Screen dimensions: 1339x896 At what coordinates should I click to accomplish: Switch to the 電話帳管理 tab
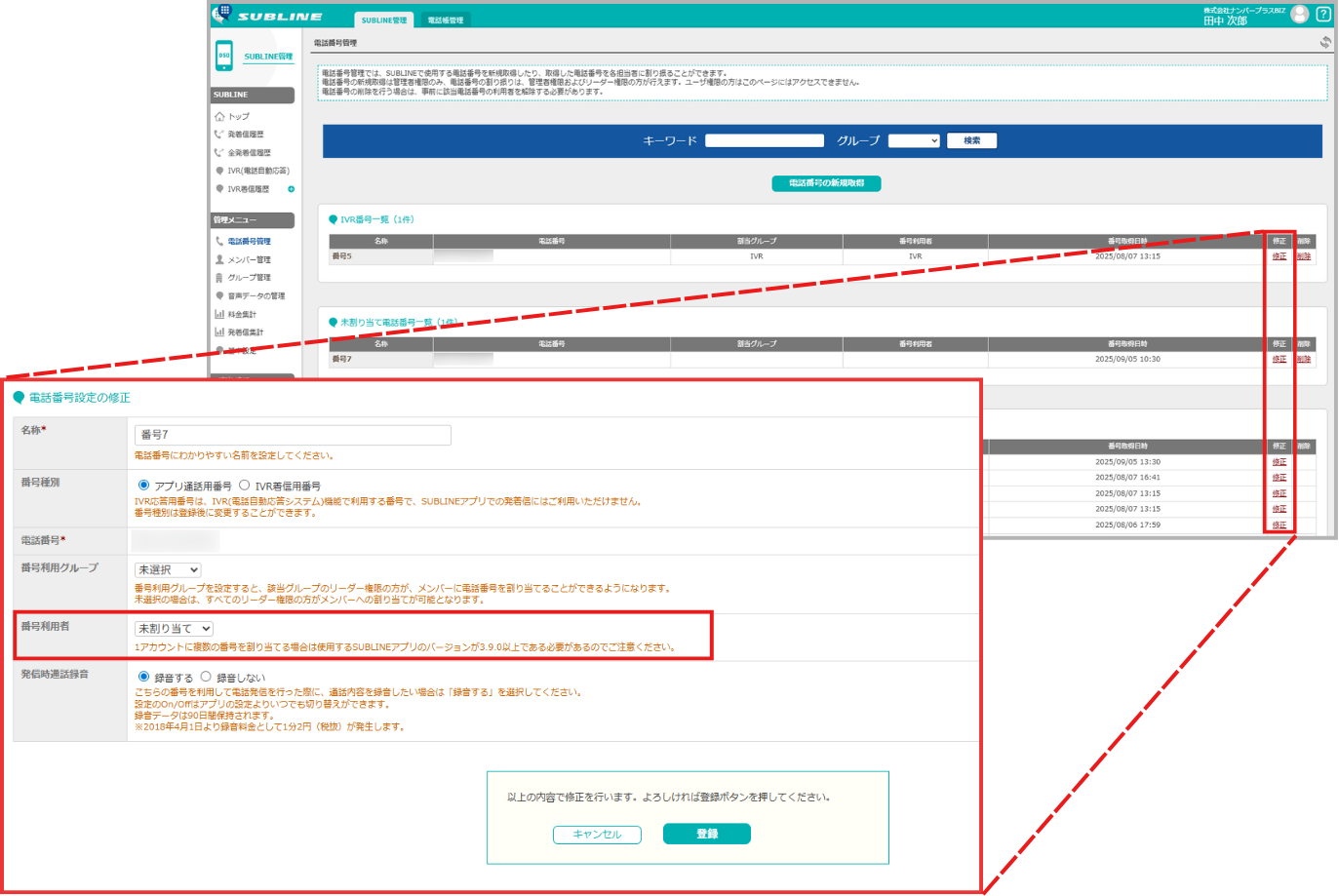pyautogui.click(x=446, y=20)
